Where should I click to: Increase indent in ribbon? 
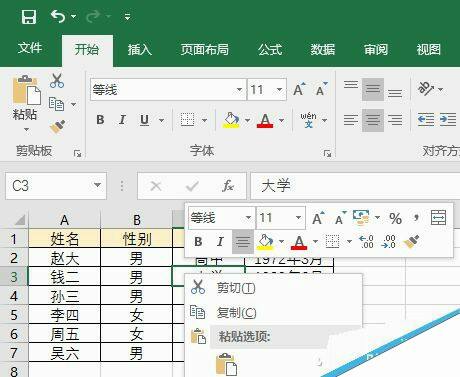(448, 120)
